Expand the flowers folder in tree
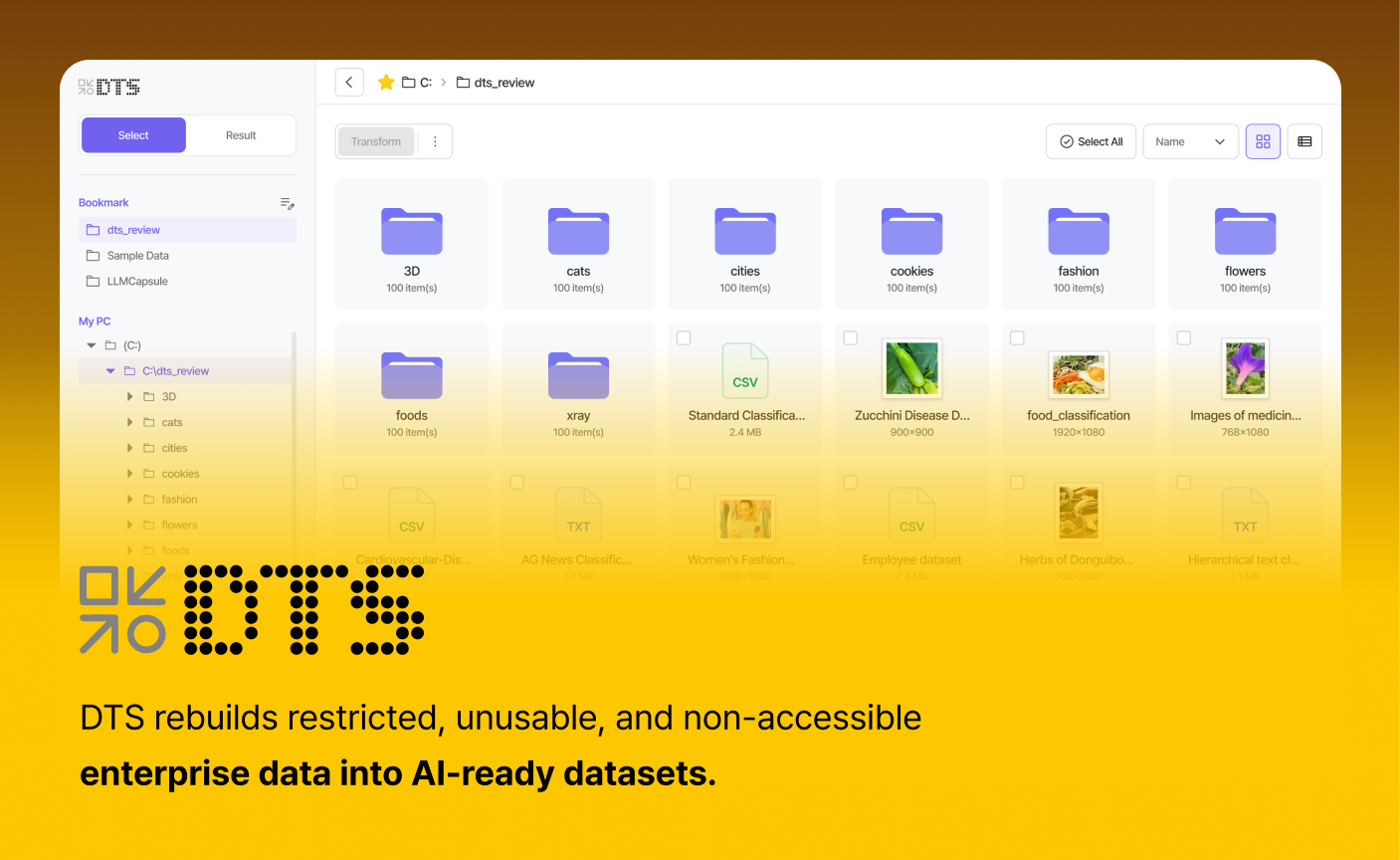The image size is (1400, 860). 129,526
